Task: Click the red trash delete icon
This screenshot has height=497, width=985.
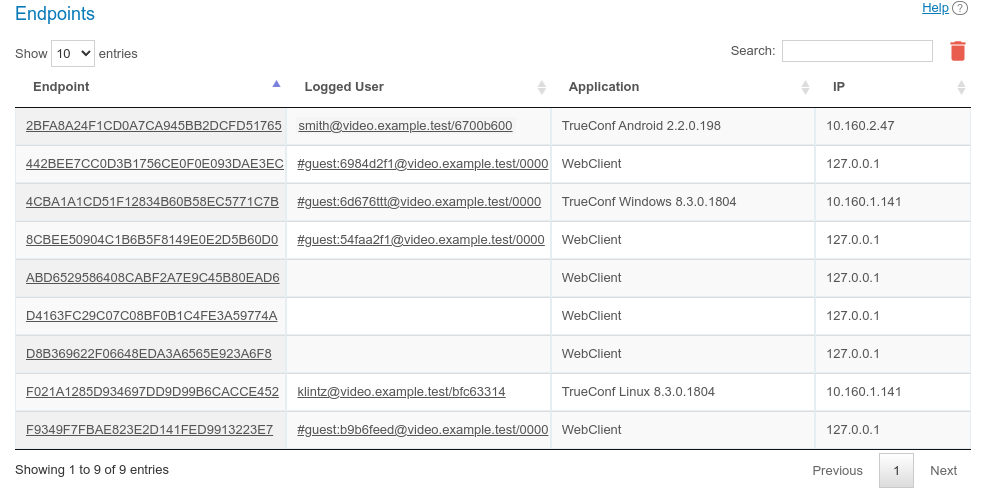Action: coord(957,51)
